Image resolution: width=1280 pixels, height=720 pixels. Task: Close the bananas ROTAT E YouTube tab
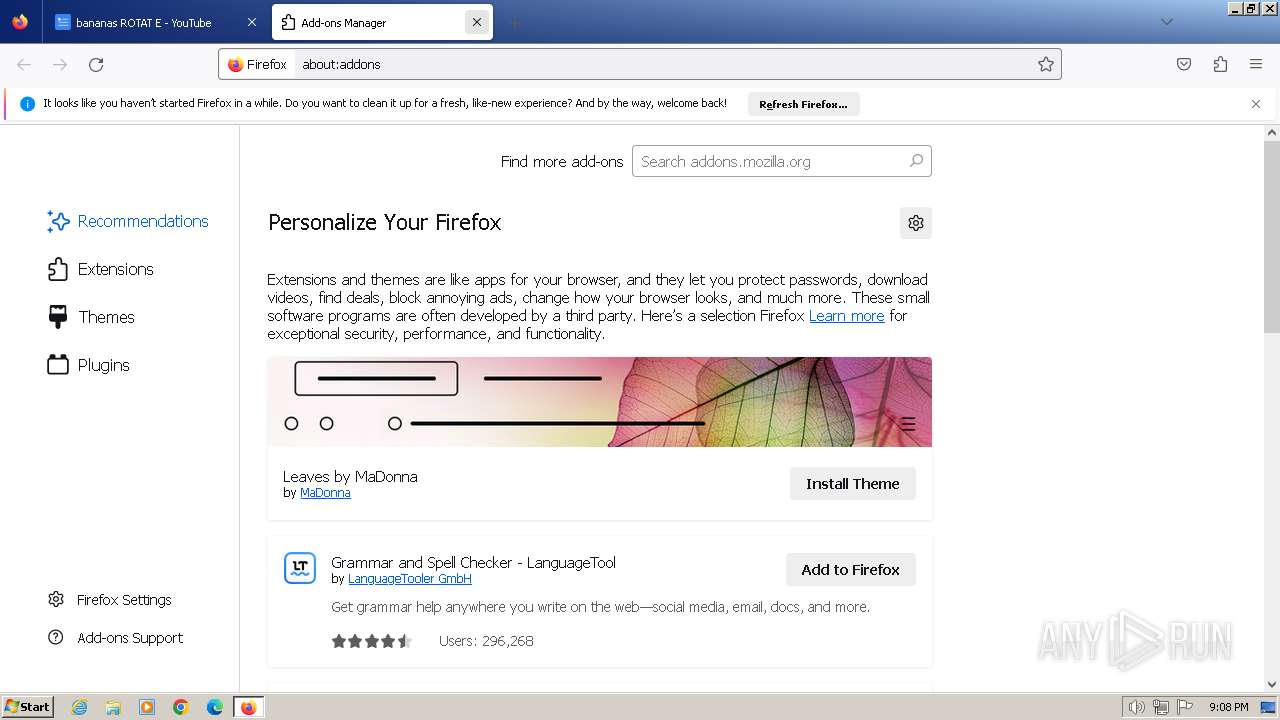(251, 22)
